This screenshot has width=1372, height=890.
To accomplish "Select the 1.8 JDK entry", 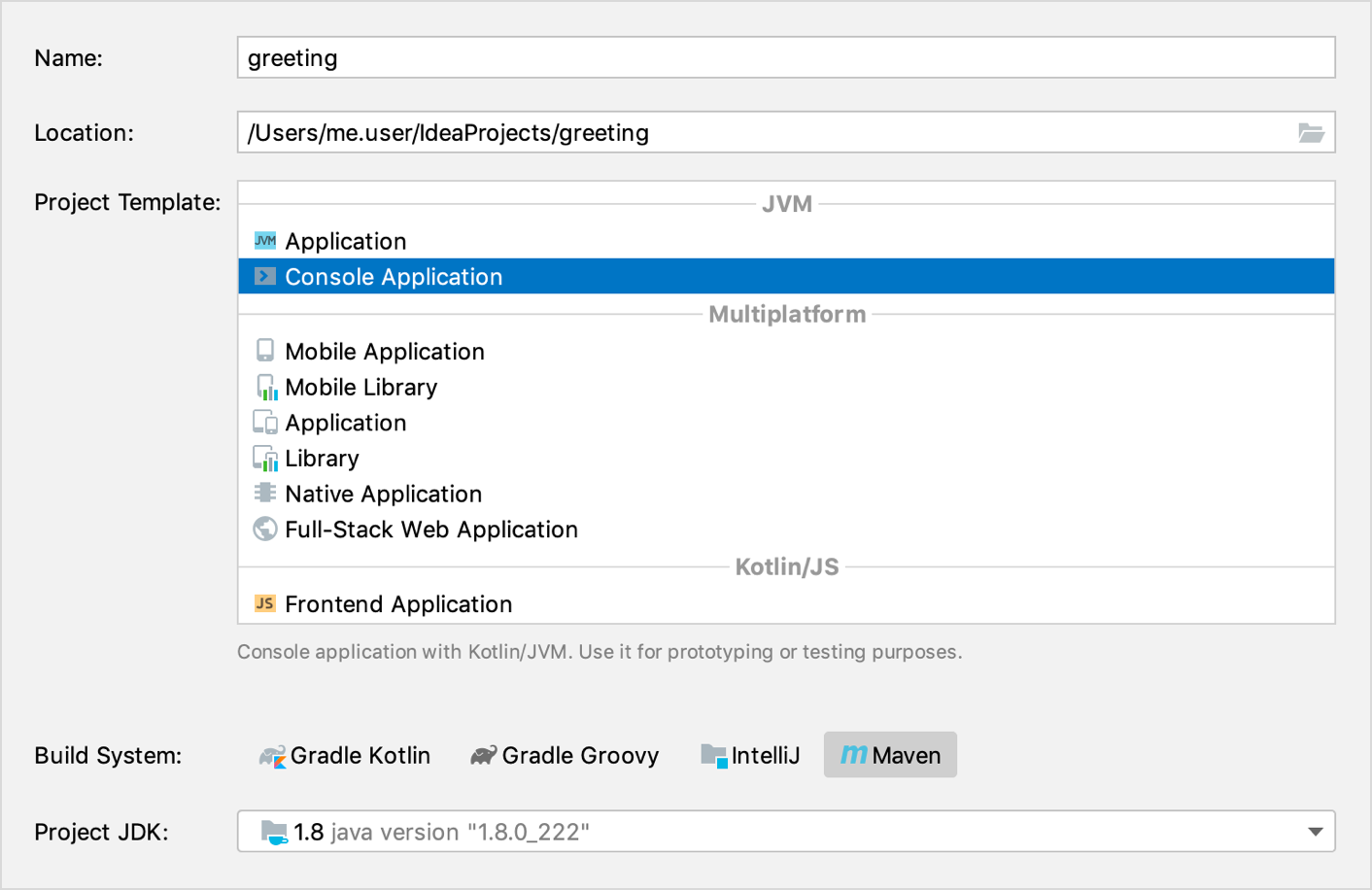I will coord(307,831).
